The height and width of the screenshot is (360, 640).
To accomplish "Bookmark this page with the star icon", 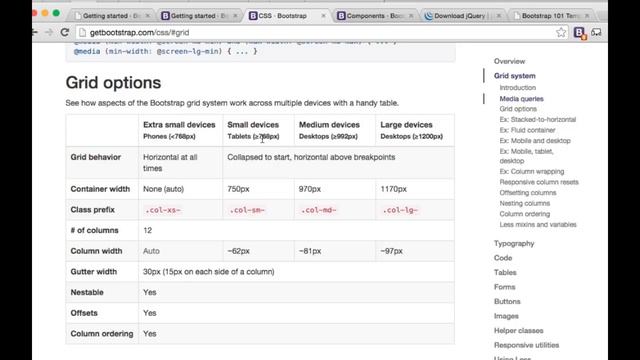I will [561, 32].
